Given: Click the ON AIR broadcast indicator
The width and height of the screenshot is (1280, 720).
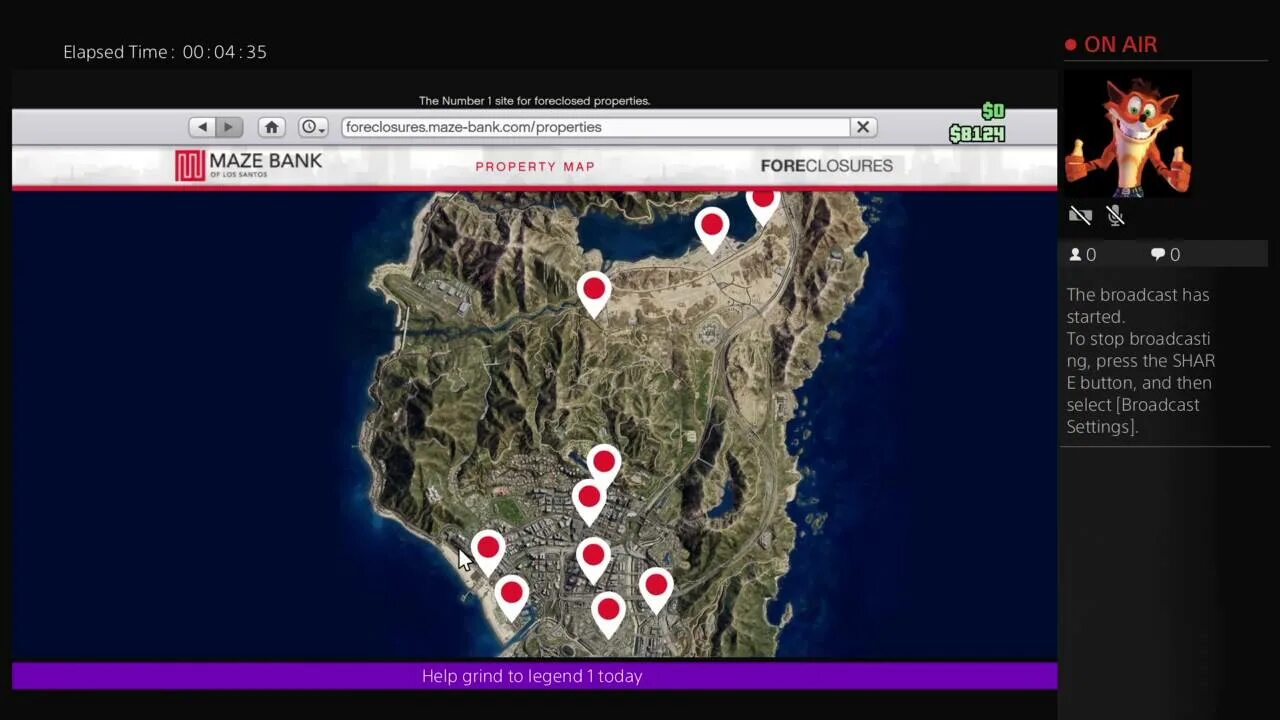Looking at the screenshot, I should click(x=1111, y=45).
